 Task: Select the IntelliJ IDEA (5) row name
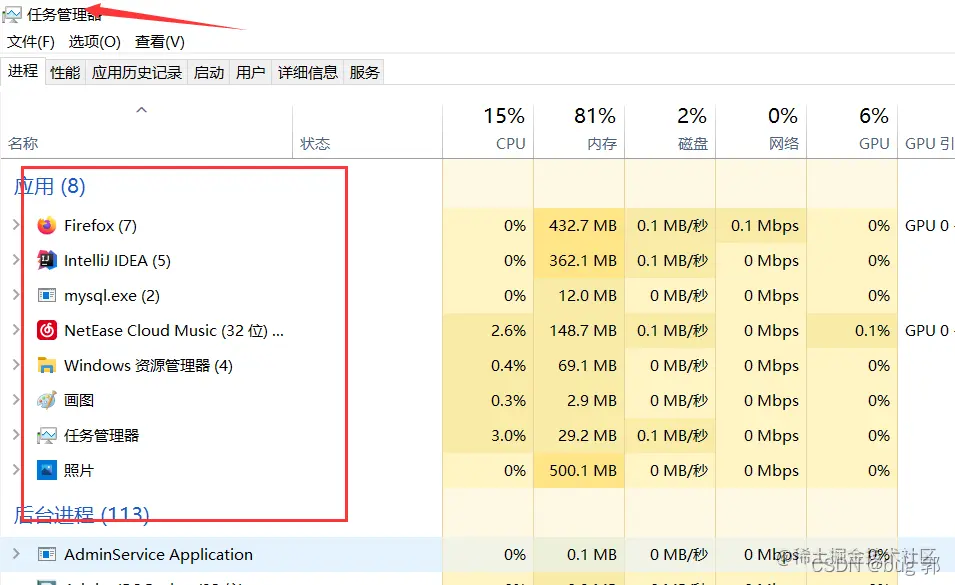tap(118, 261)
